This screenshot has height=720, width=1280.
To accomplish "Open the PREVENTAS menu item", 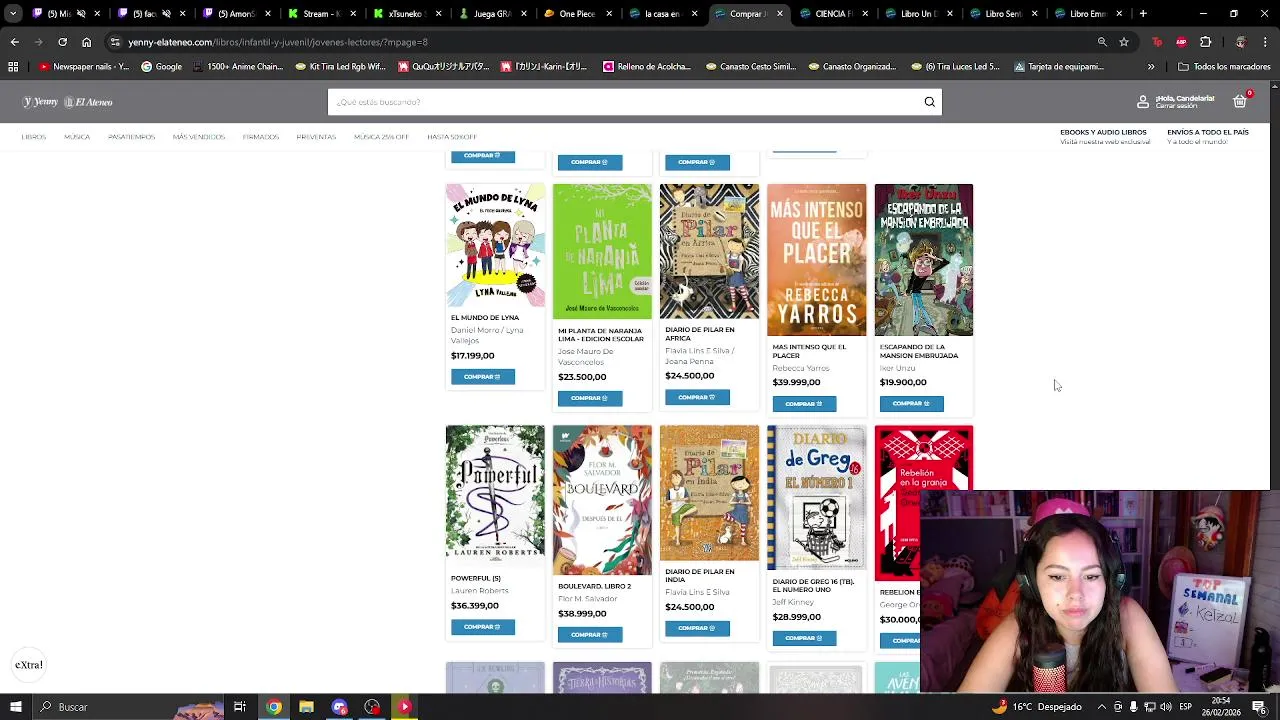I will coord(316,137).
